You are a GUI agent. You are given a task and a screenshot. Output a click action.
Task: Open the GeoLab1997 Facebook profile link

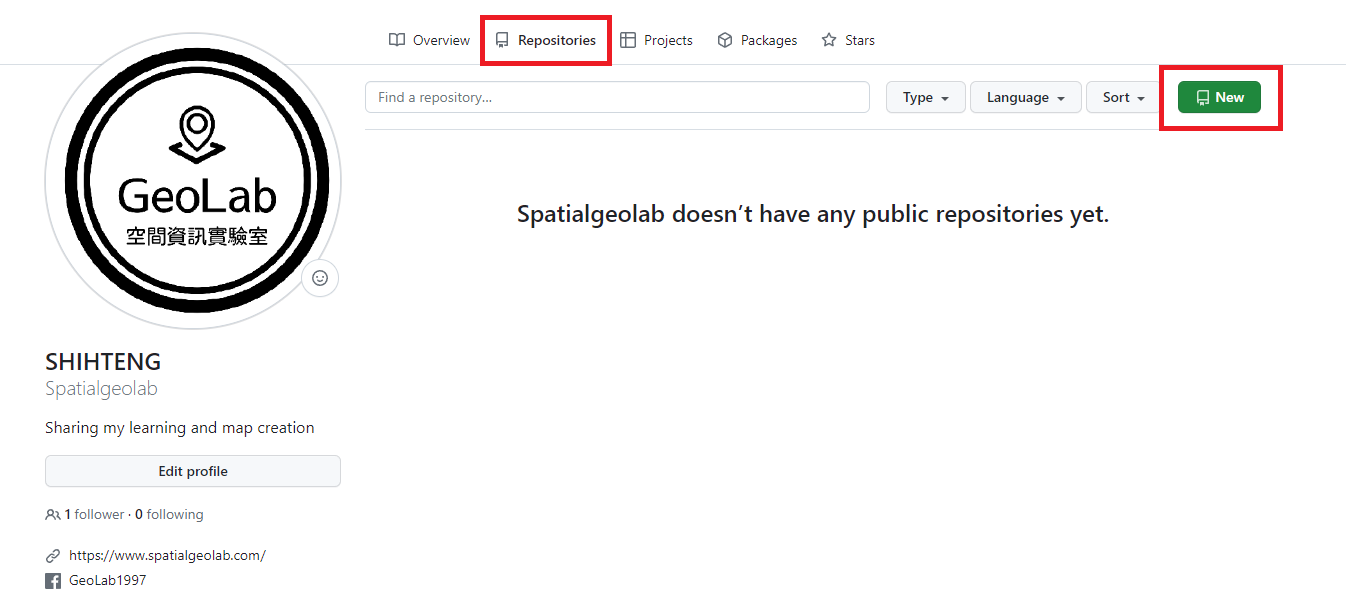pyautogui.click(x=107, y=581)
